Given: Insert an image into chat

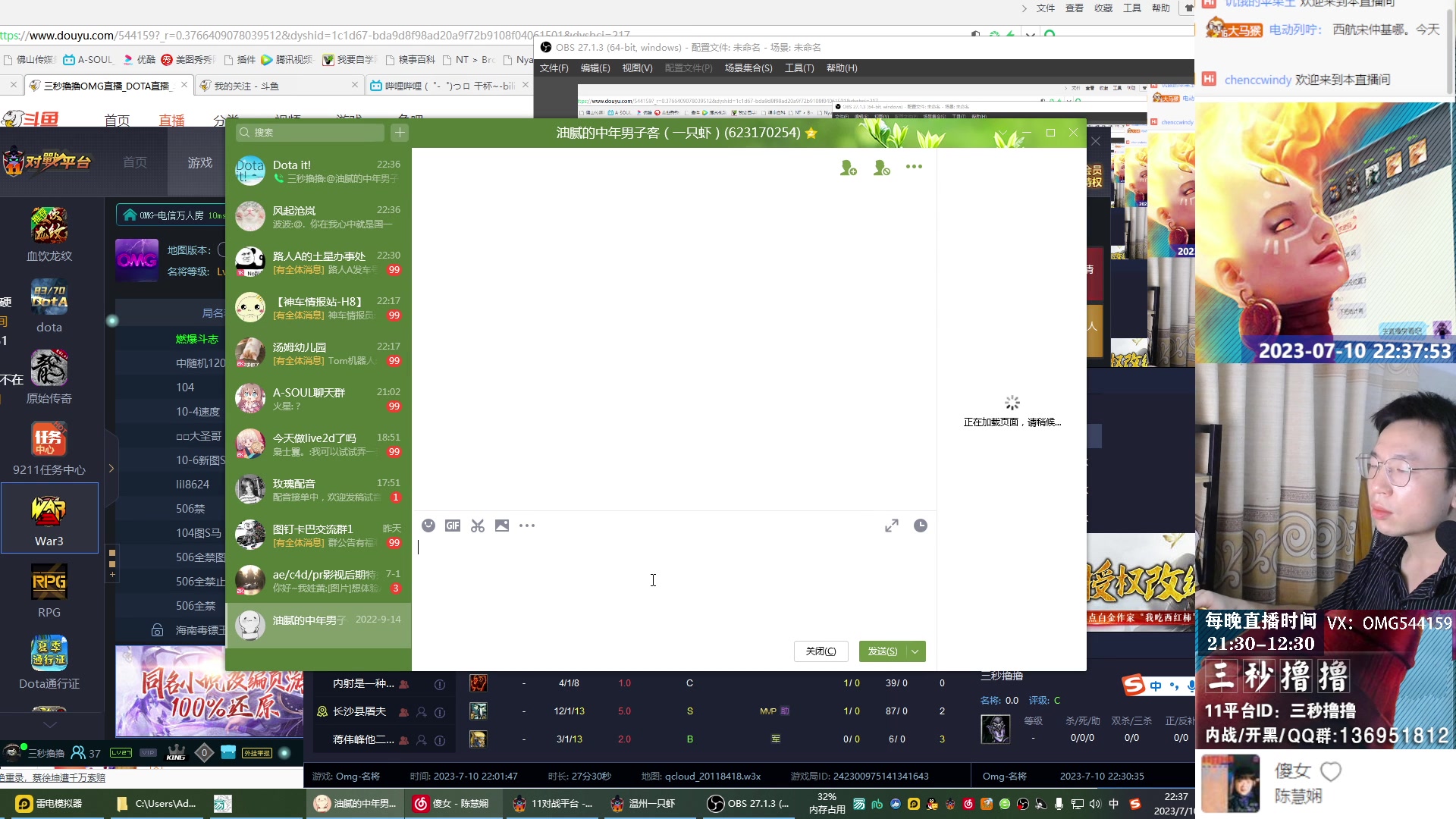Looking at the screenshot, I should click(x=502, y=526).
